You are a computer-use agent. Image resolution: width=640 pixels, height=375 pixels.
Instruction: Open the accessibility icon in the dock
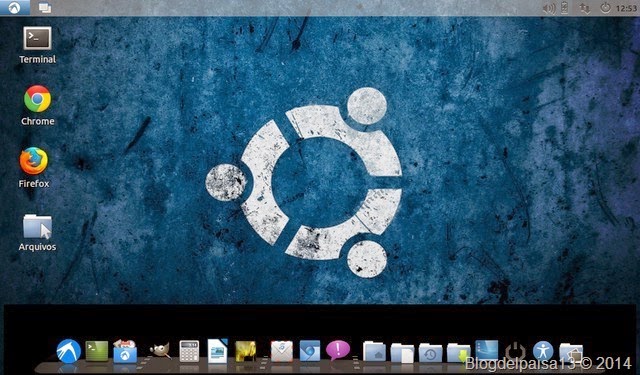click(543, 351)
